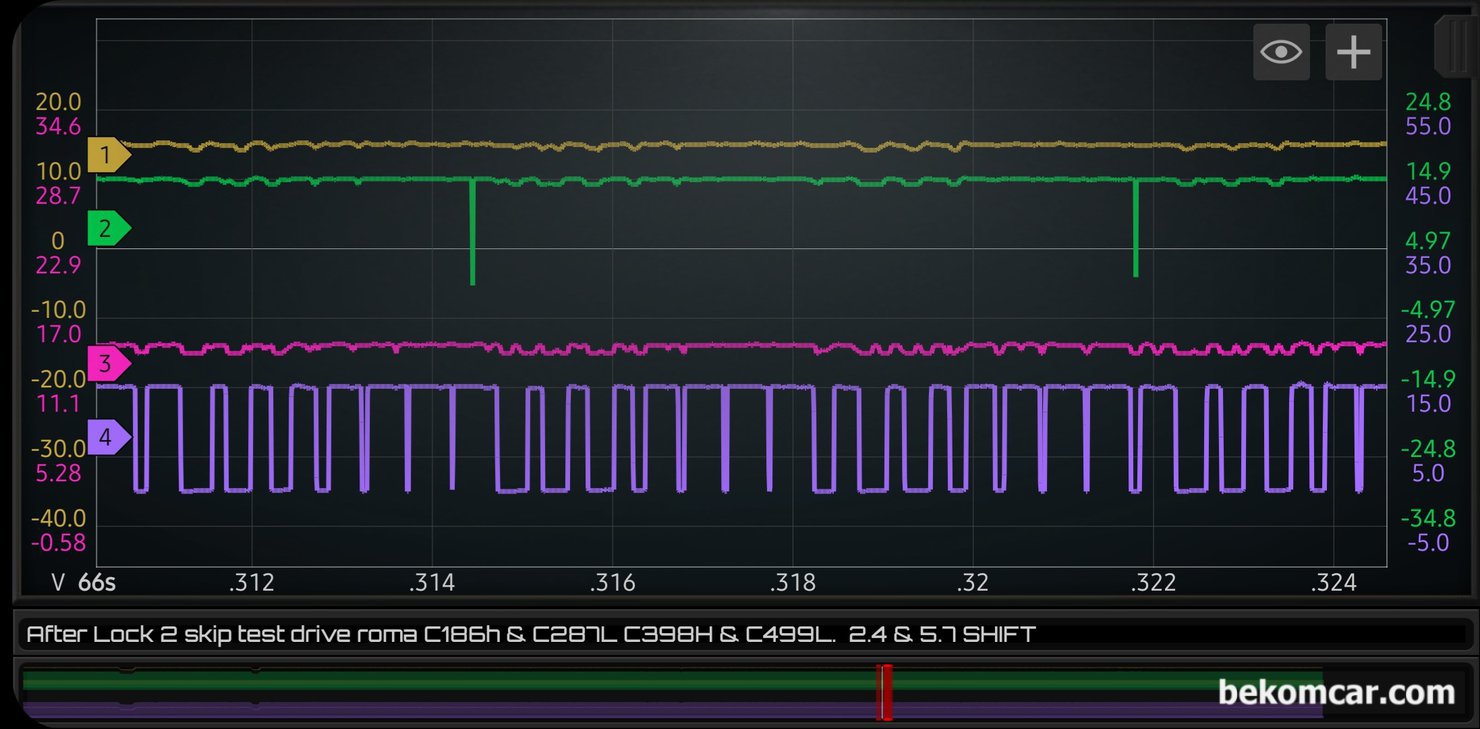Click the yellow 20.0 left axis label
Viewport: 1480px width, 729px height.
coord(58,102)
